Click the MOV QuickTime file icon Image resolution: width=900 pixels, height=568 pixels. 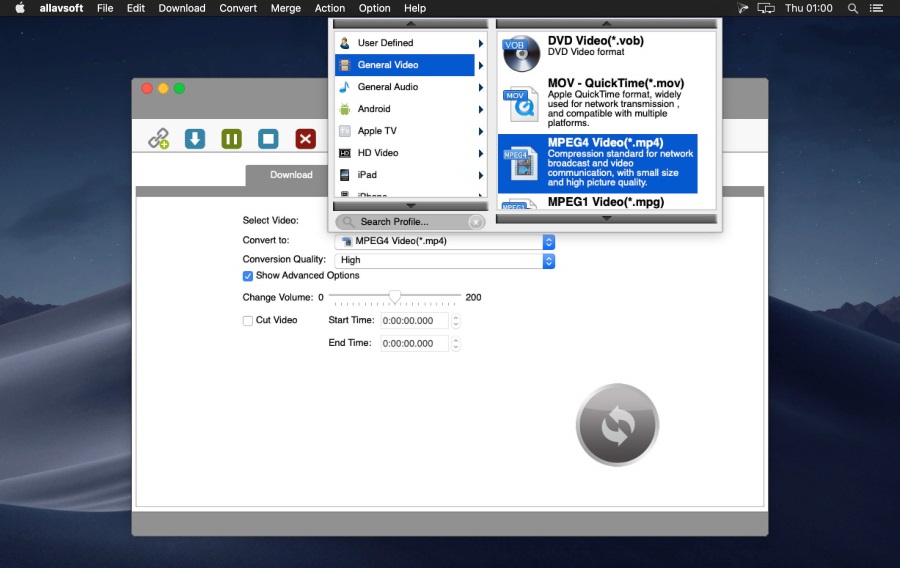click(x=521, y=104)
